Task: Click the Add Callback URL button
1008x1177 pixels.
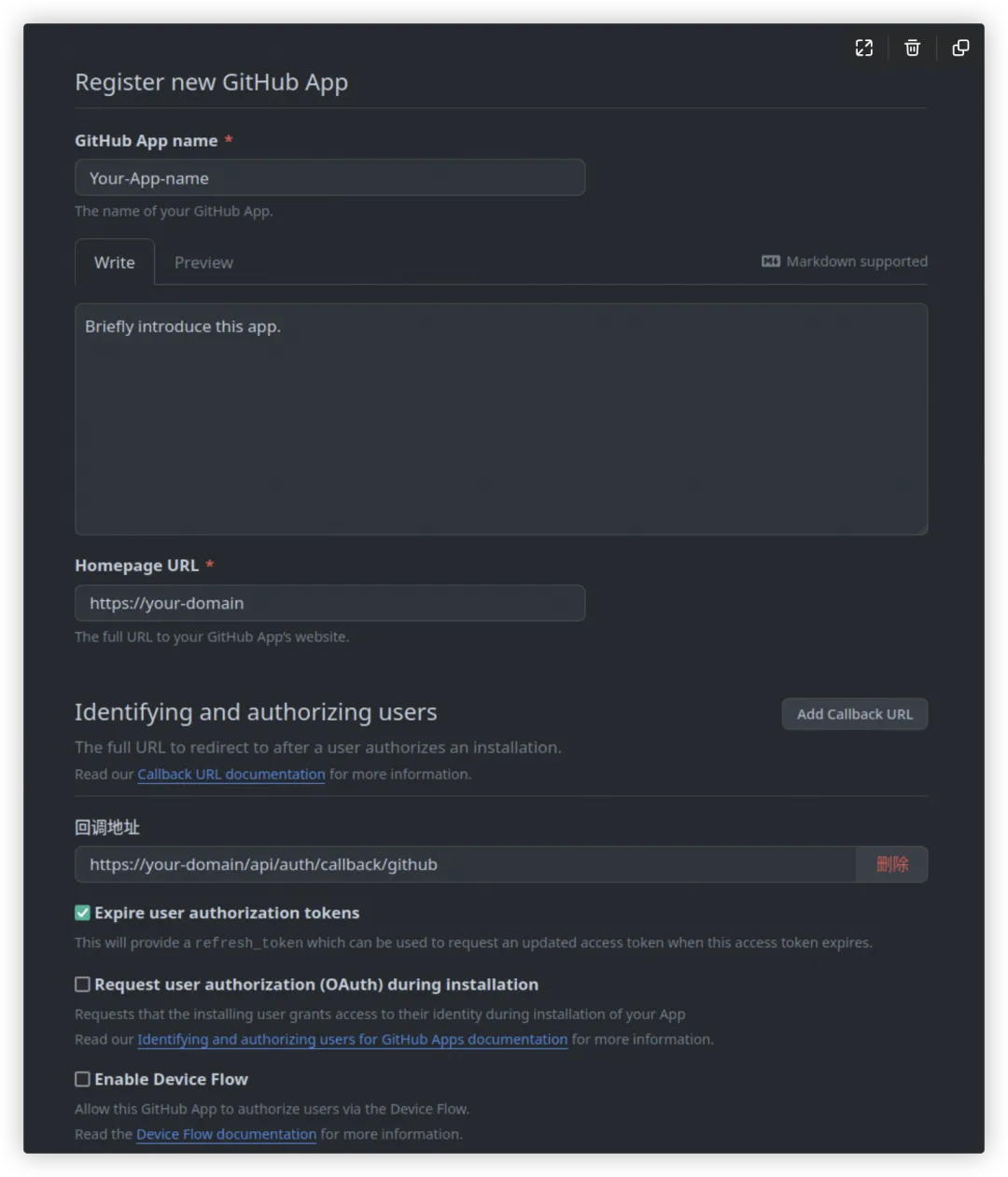Action: (x=855, y=714)
